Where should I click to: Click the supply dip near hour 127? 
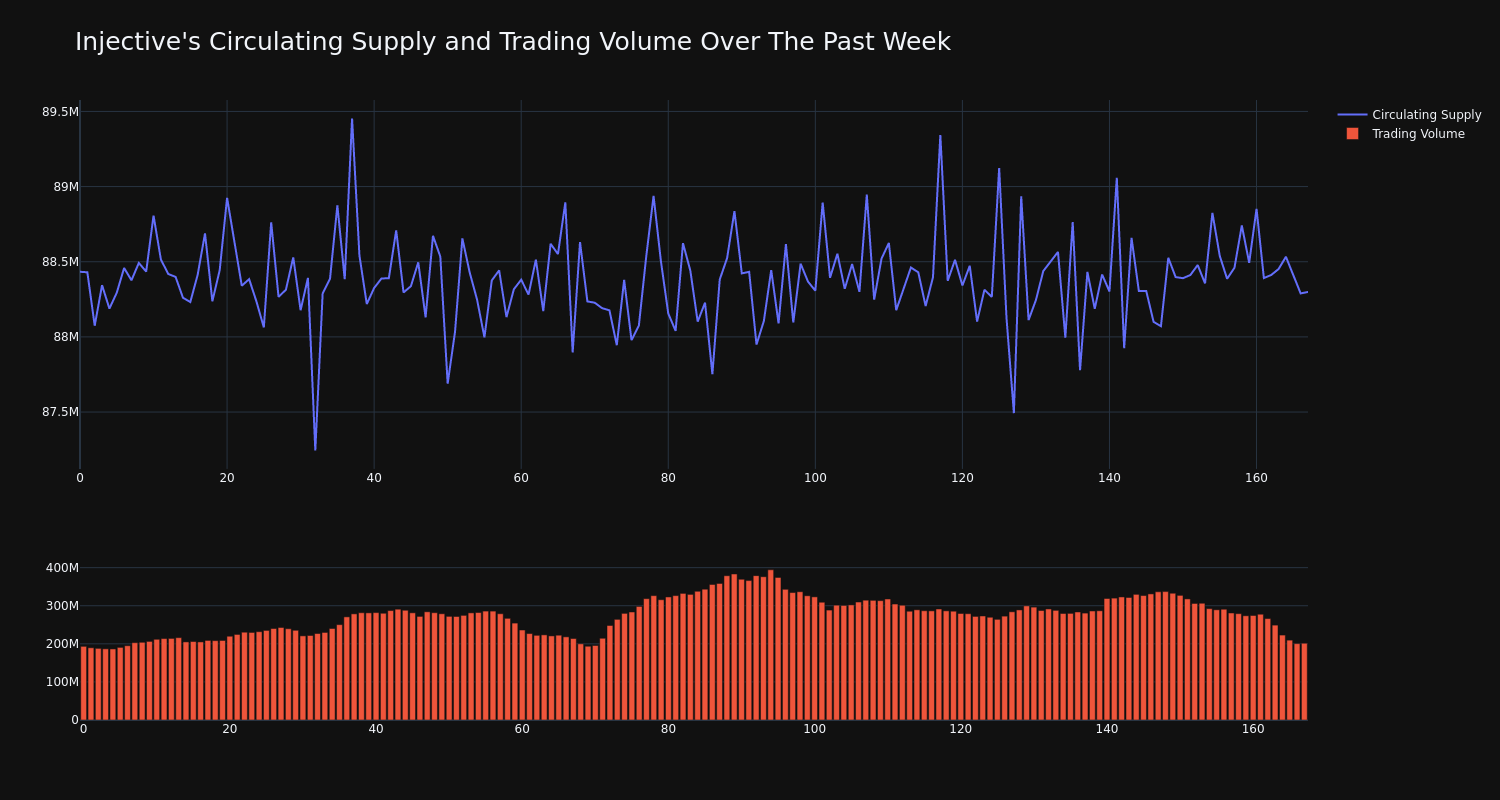(1013, 411)
